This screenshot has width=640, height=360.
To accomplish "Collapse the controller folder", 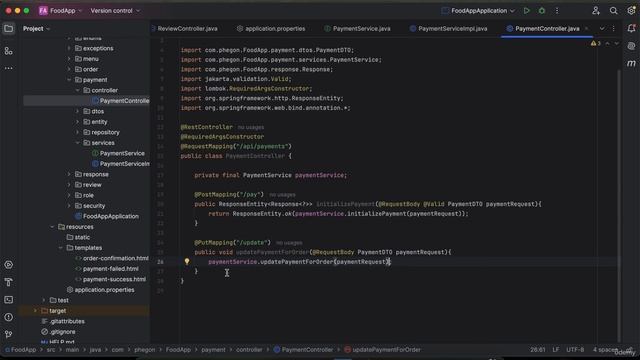I will point(77,90).
